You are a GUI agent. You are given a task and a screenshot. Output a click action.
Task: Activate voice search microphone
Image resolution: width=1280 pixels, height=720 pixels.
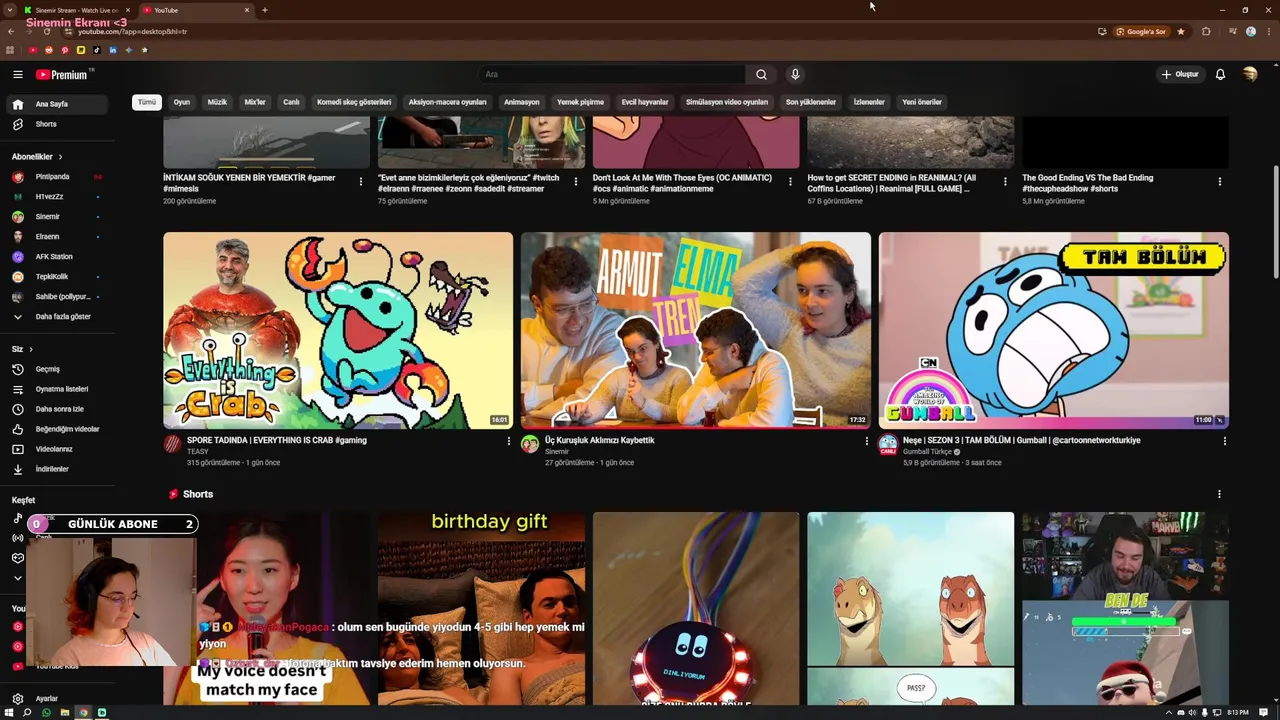tap(795, 74)
